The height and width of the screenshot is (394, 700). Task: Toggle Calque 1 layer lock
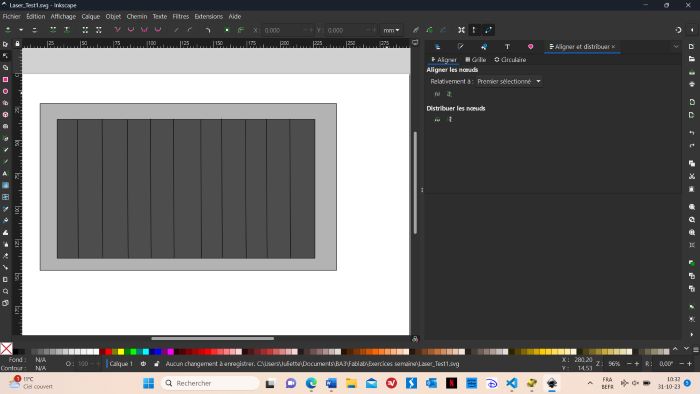click(157, 364)
